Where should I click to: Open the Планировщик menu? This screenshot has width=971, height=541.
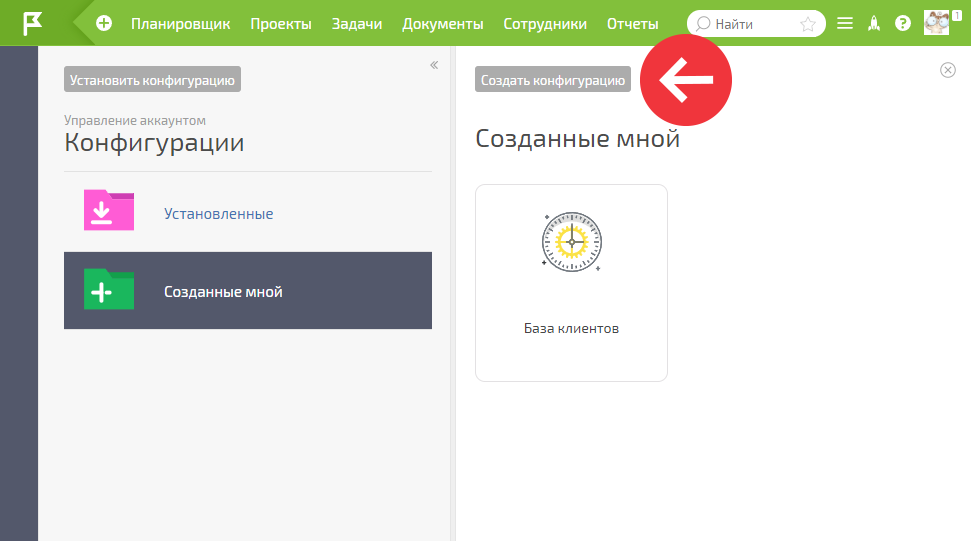pyautogui.click(x=180, y=24)
